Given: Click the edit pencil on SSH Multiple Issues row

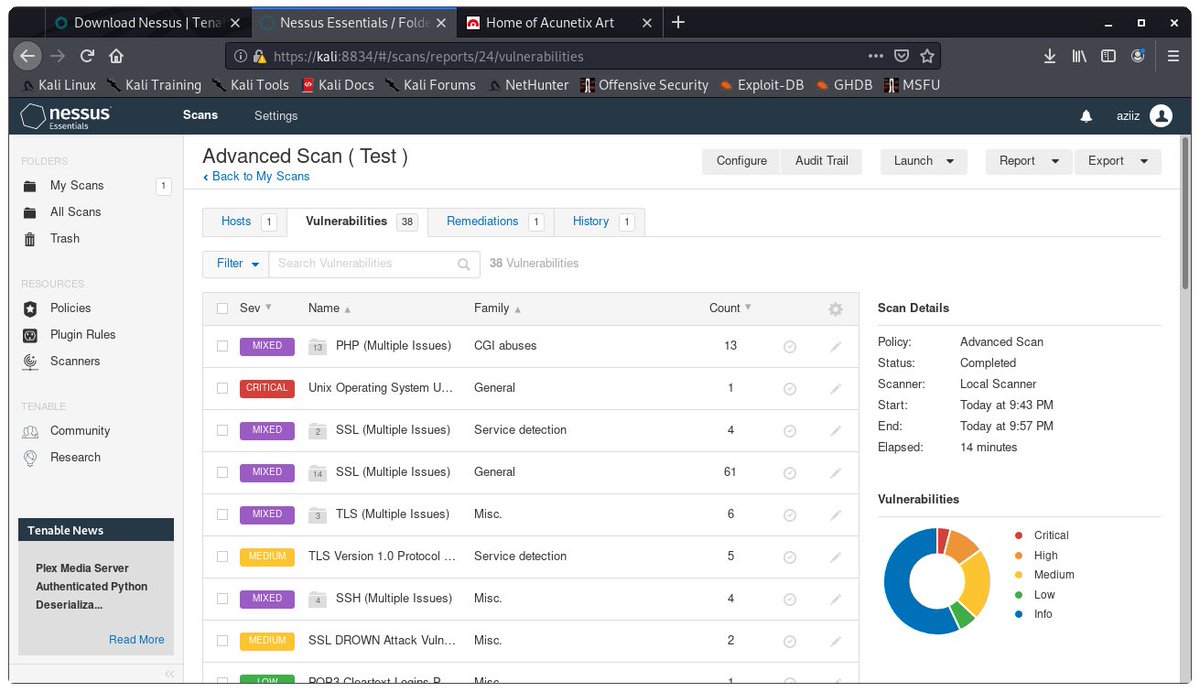Looking at the screenshot, I should click(836, 598).
